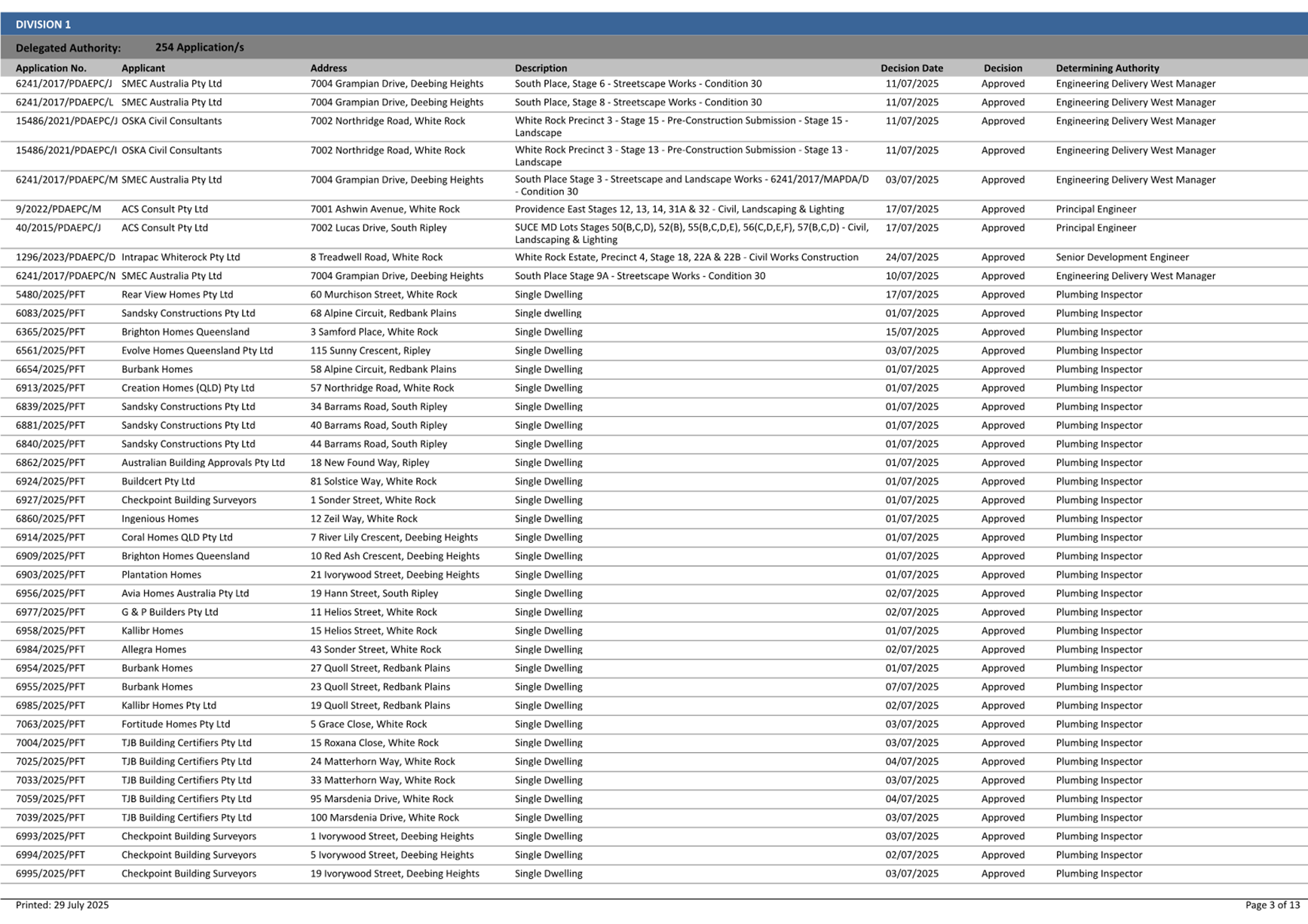Select application 6654/2025/PFT
This screenshot has width=1308, height=924.
point(51,369)
